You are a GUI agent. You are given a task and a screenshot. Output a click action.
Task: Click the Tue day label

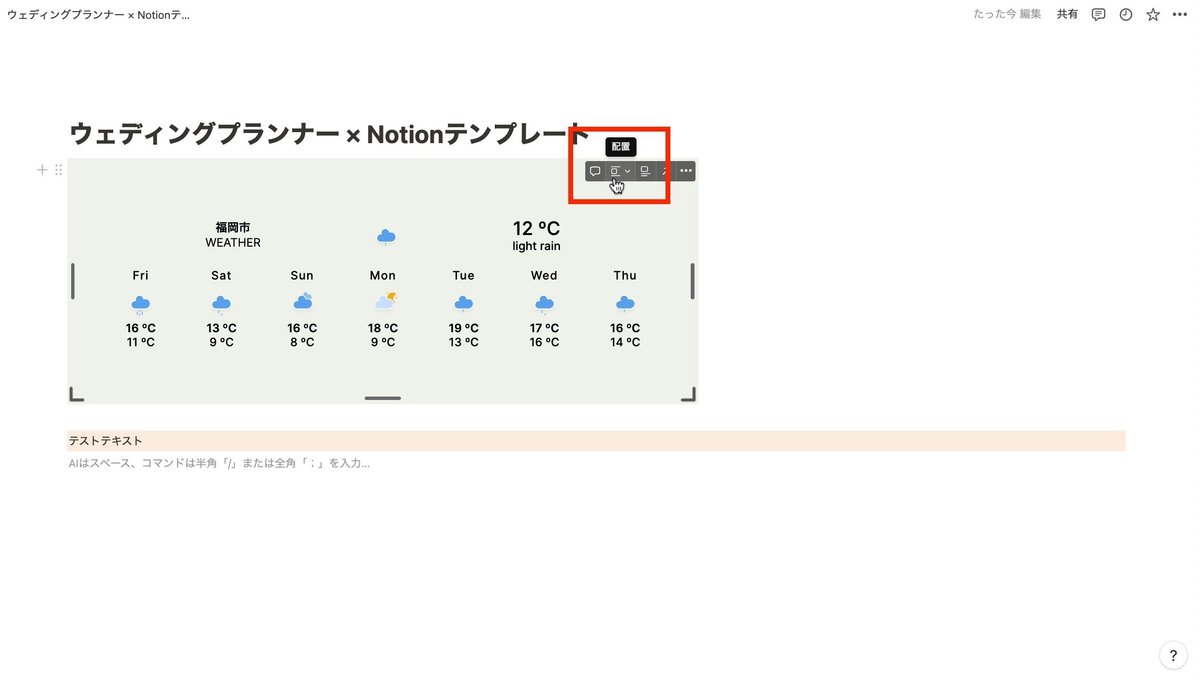click(463, 276)
